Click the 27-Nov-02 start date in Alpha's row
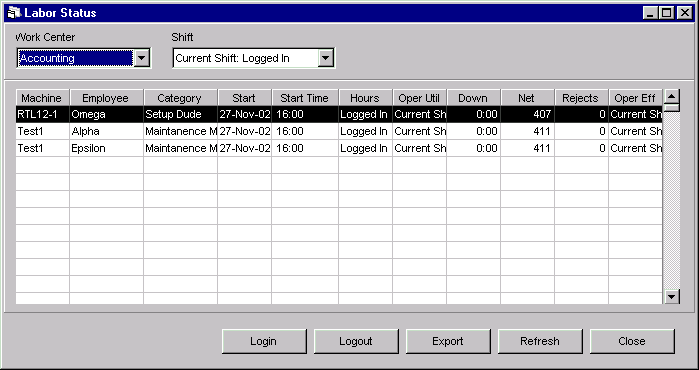 (x=244, y=132)
